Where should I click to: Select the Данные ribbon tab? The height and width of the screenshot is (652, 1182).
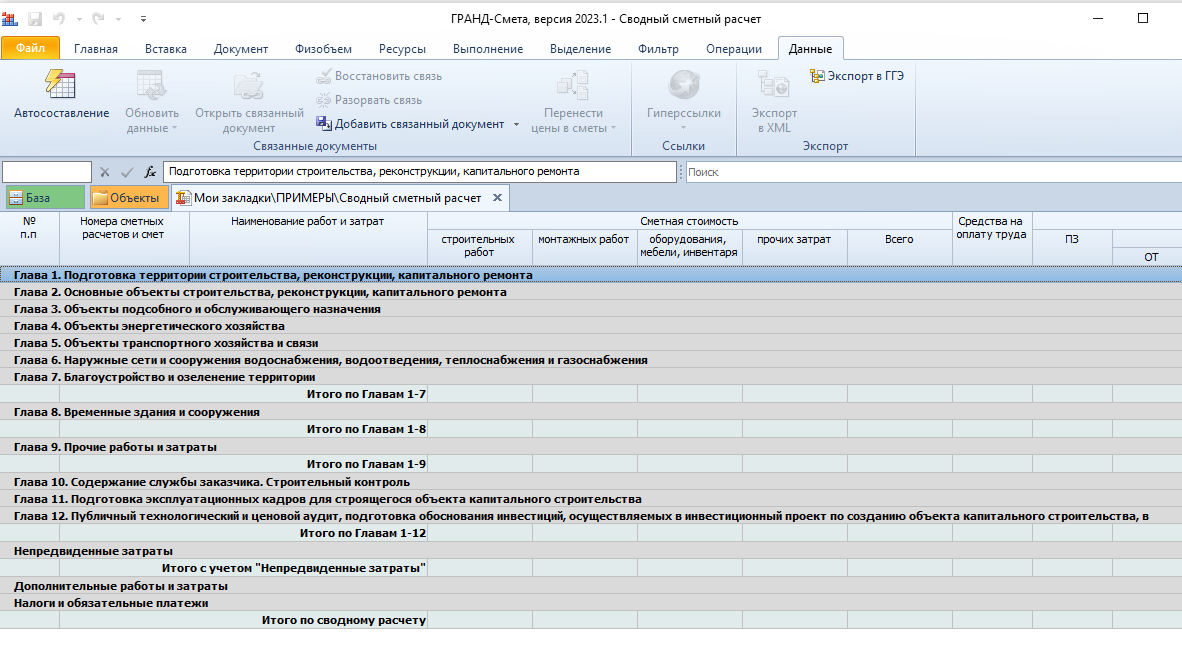[x=810, y=49]
